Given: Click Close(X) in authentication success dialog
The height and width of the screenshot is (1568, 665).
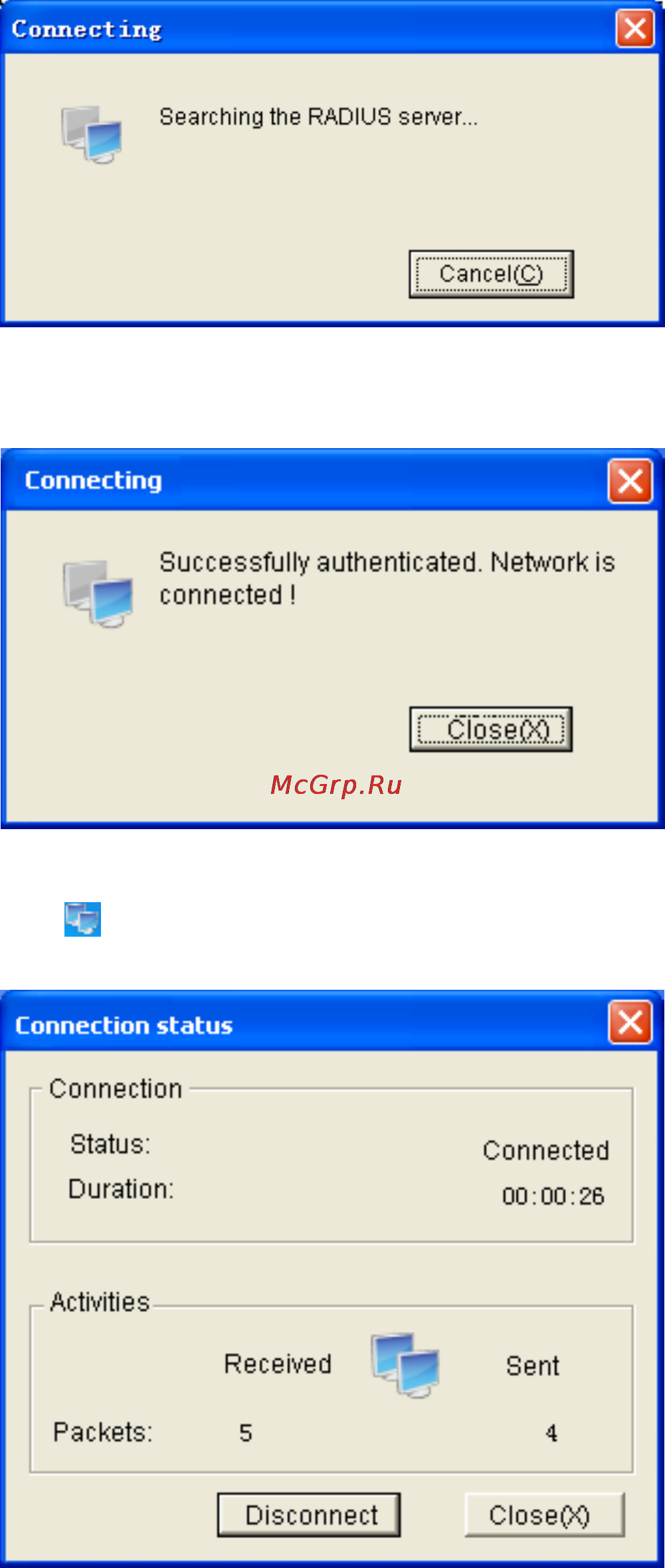Looking at the screenshot, I should coord(491,730).
